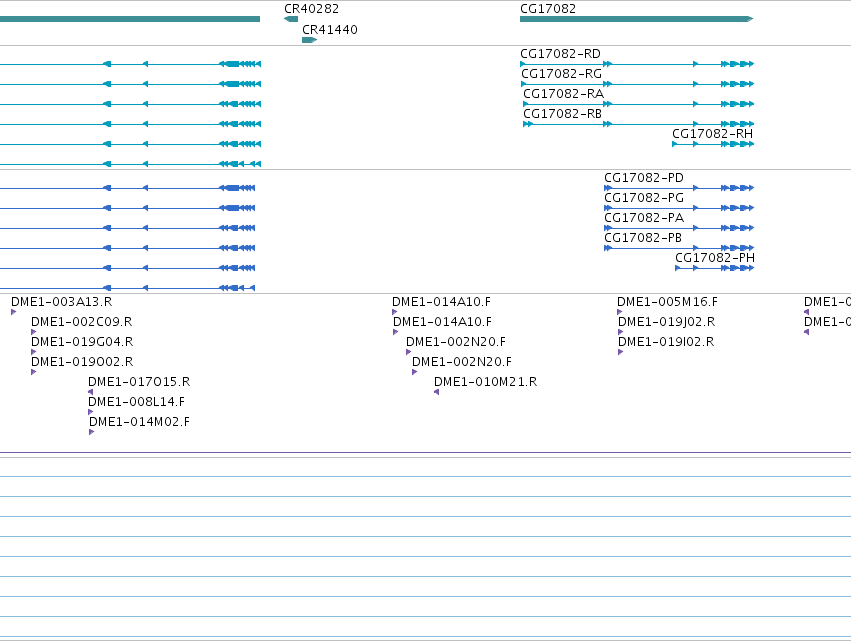Viewport: 851px width, 641px height.
Task: Select the CG17082-RA transcript label
Action: tap(563, 94)
